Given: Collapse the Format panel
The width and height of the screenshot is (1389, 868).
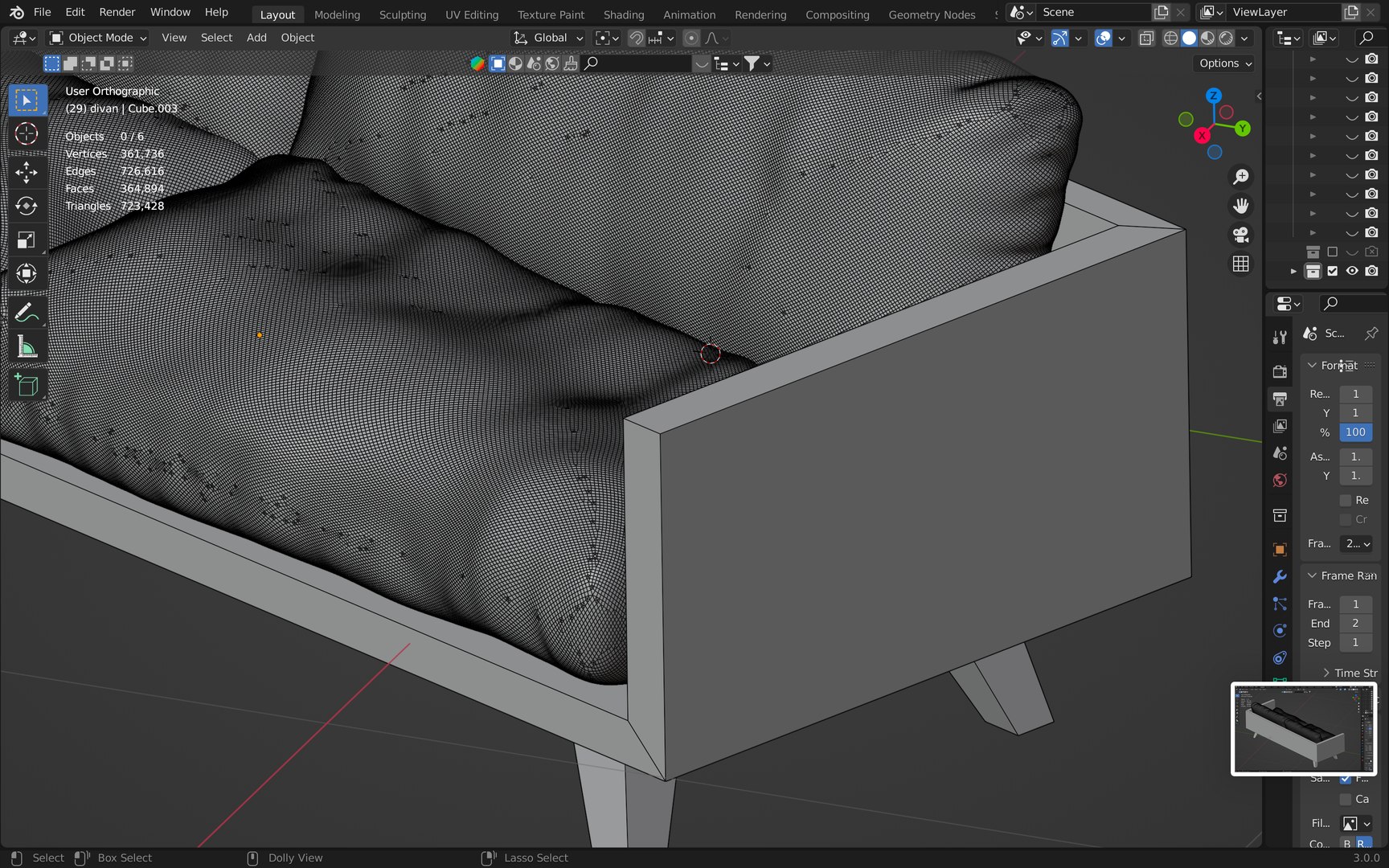Looking at the screenshot, I should click(1312, 365).
